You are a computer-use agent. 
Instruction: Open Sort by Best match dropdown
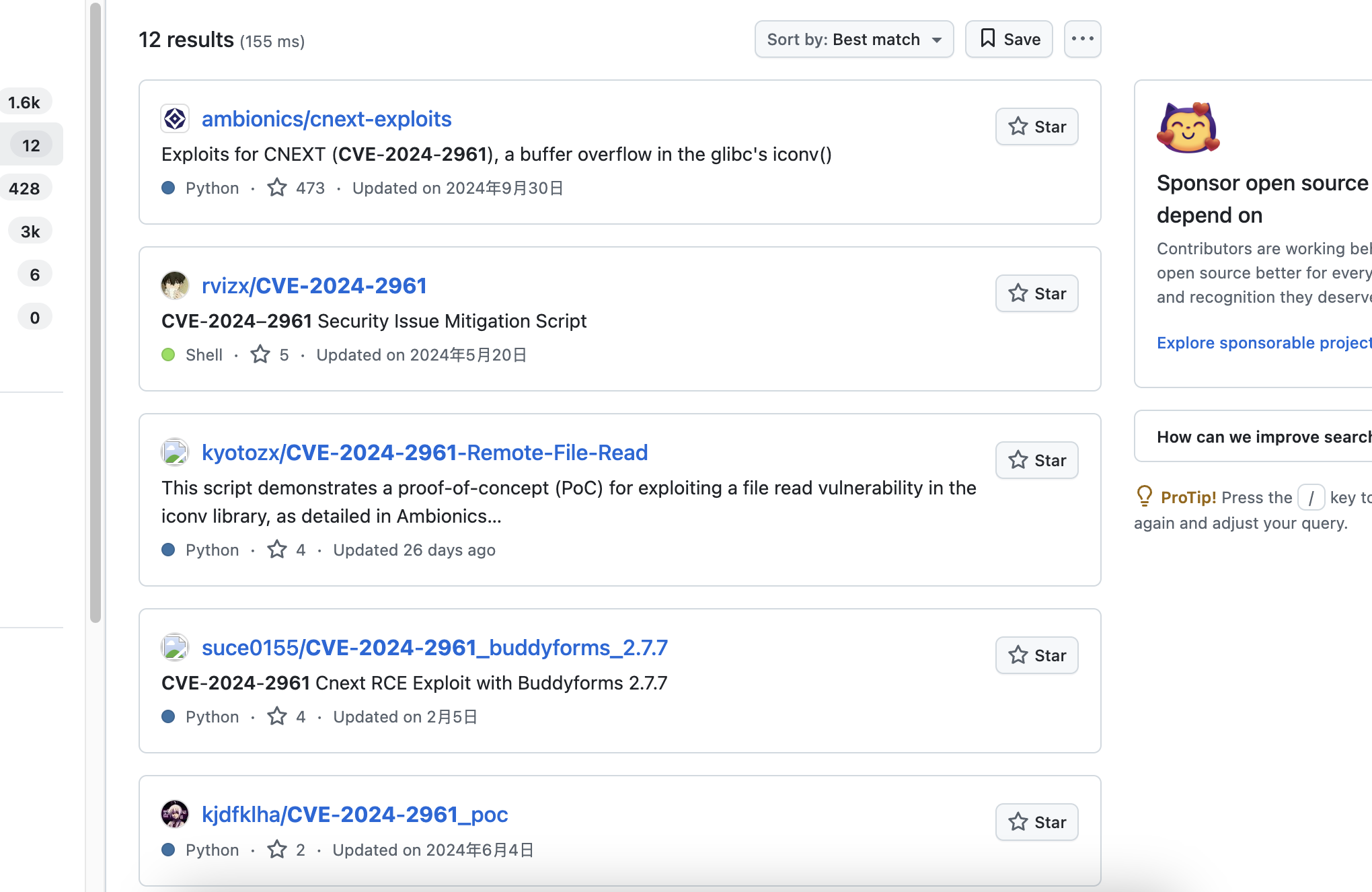pos(854,39)
